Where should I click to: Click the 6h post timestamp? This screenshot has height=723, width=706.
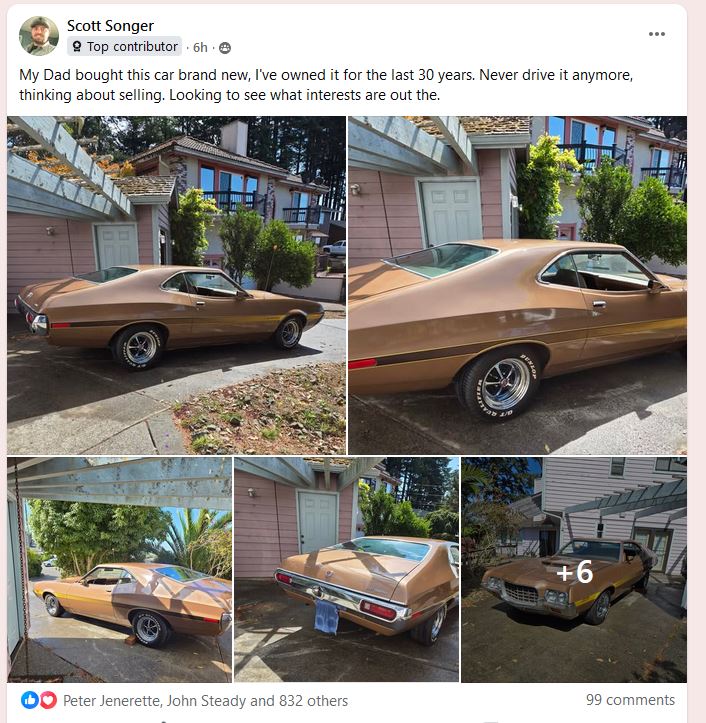[200, 47]
